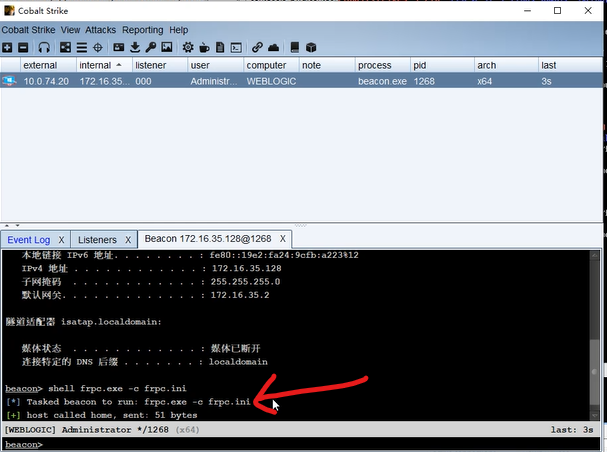The image size is (607, 452).
Task: Open About cube icon
Action: click(x=311, y=48)
